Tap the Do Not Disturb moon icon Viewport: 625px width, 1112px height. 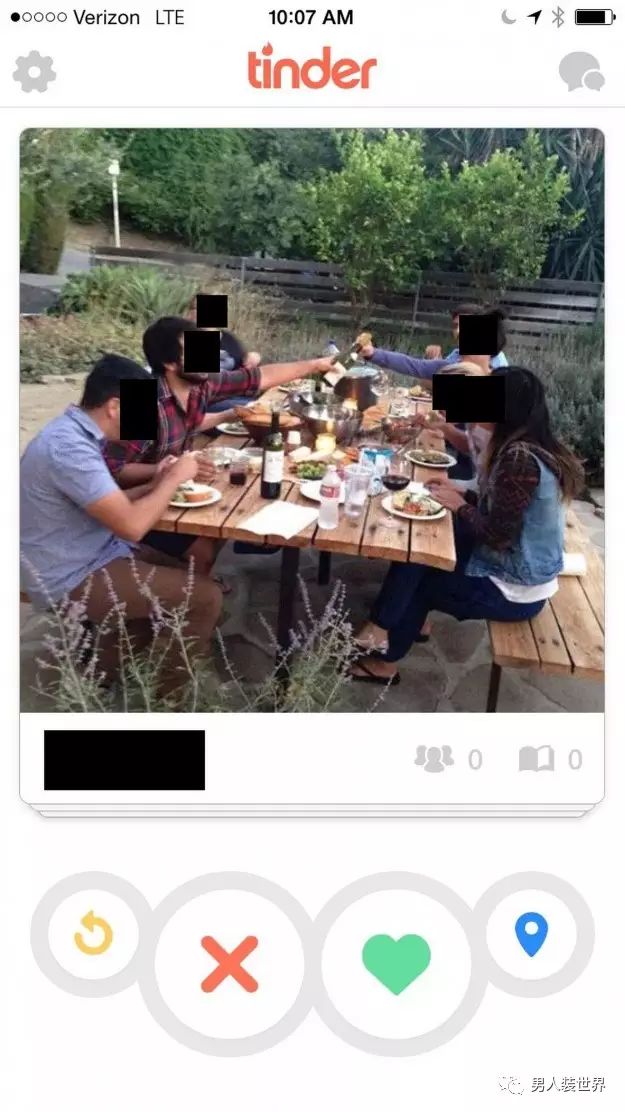point(509,17)
